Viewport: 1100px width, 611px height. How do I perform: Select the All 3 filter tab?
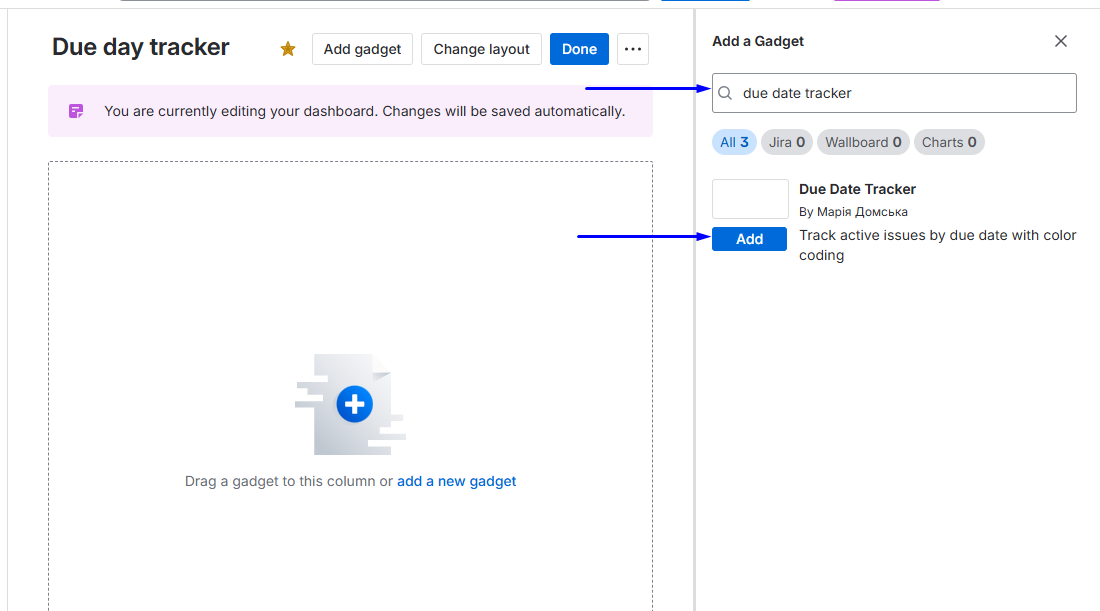pos(734,142)
